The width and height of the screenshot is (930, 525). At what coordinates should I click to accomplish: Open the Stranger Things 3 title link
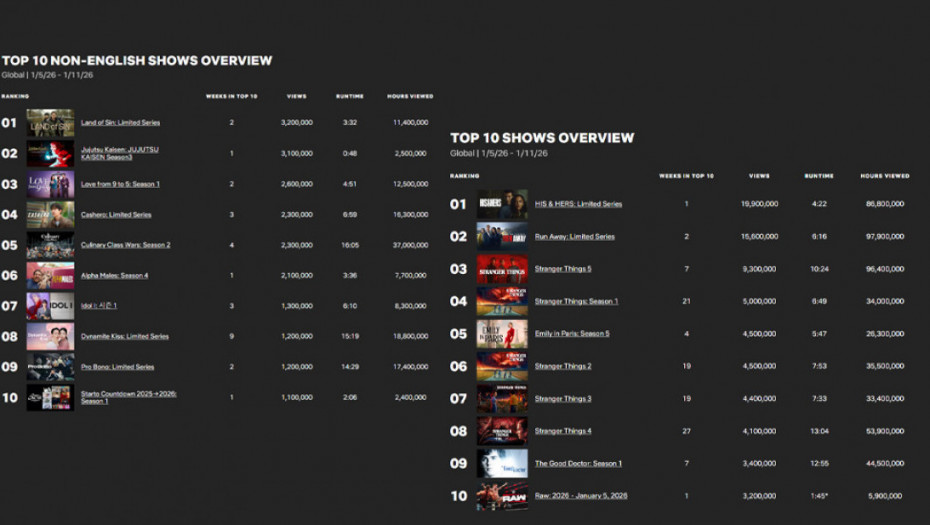563,399
